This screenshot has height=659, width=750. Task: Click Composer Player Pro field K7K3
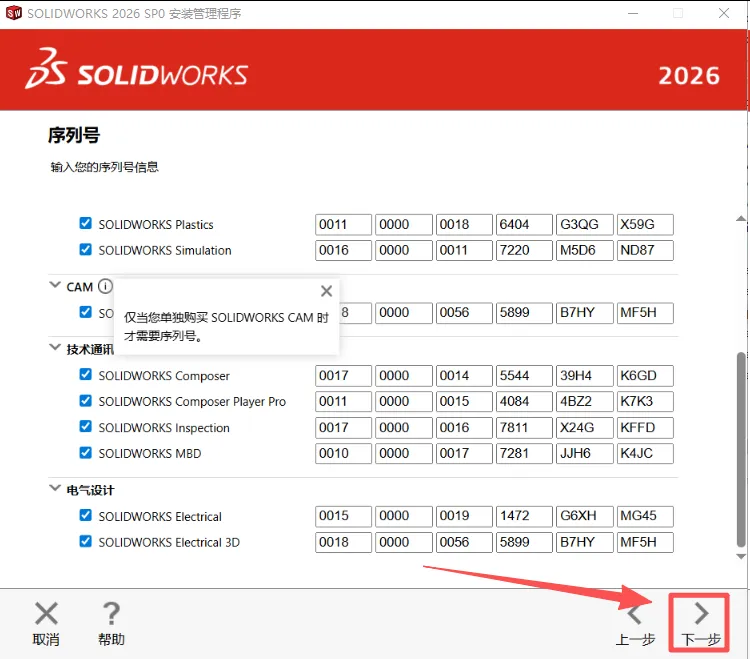tap(645, 401)
